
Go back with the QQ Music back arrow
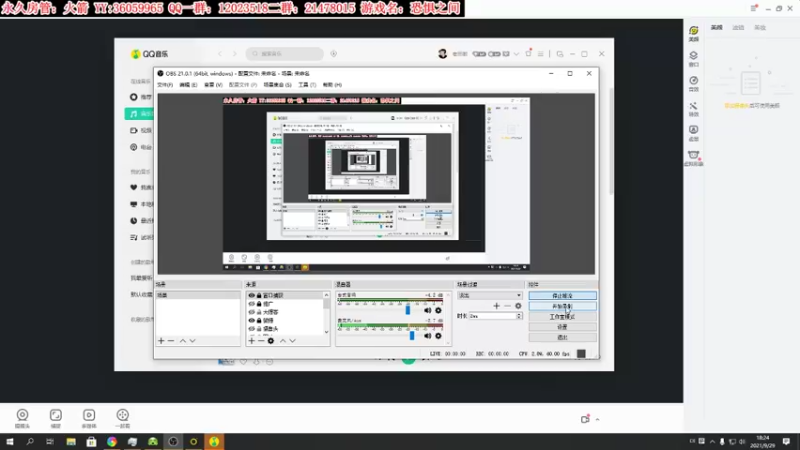pyautogui.click(x=220, y=54)
